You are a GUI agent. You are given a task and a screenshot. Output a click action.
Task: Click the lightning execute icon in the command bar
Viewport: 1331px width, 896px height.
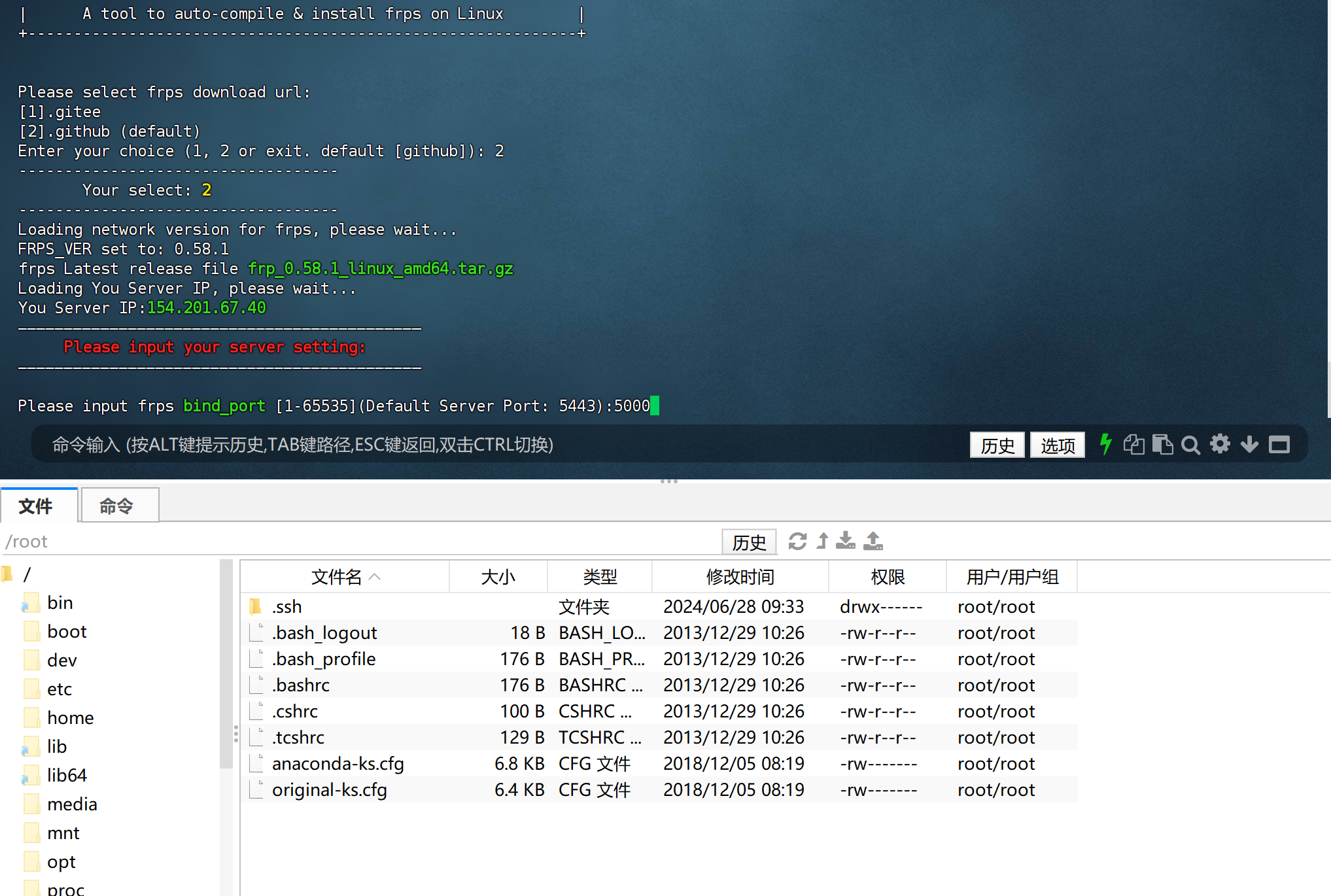pos(1106,445)
